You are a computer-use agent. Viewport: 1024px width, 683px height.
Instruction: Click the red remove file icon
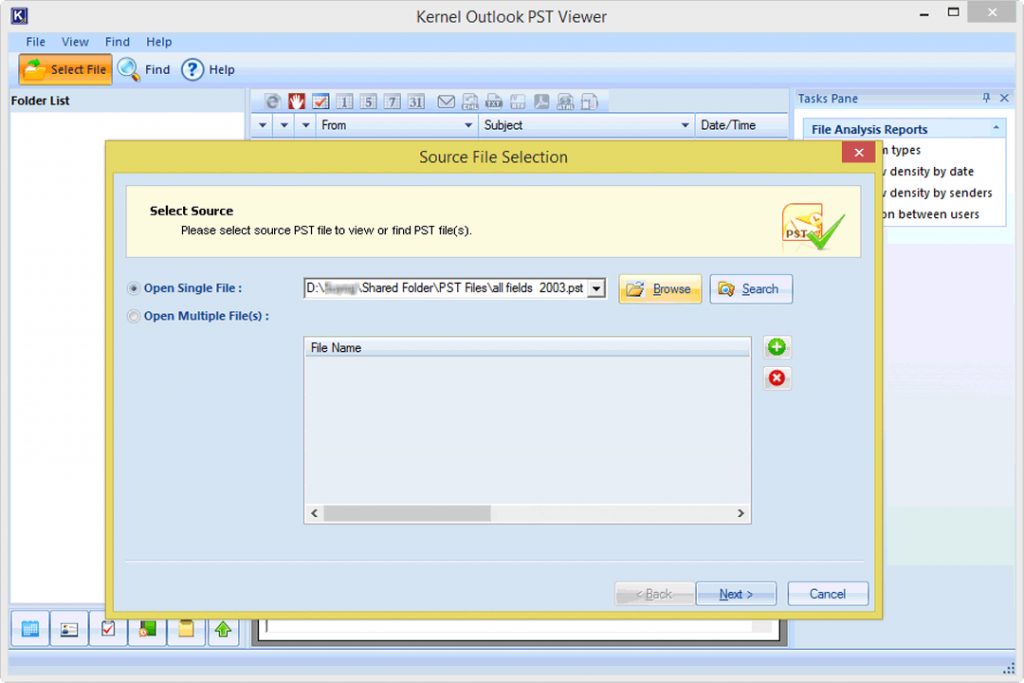tap(776, 377)
